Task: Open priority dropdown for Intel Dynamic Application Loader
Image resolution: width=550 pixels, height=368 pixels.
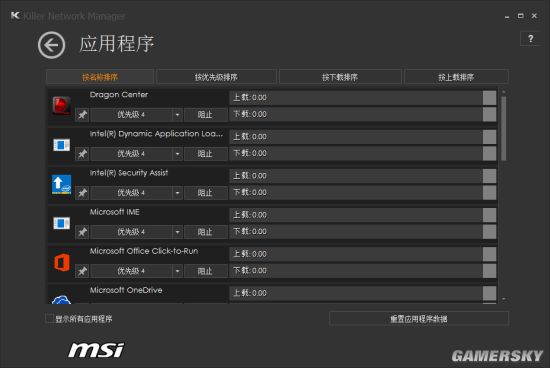Action: [x=177, y=154]
